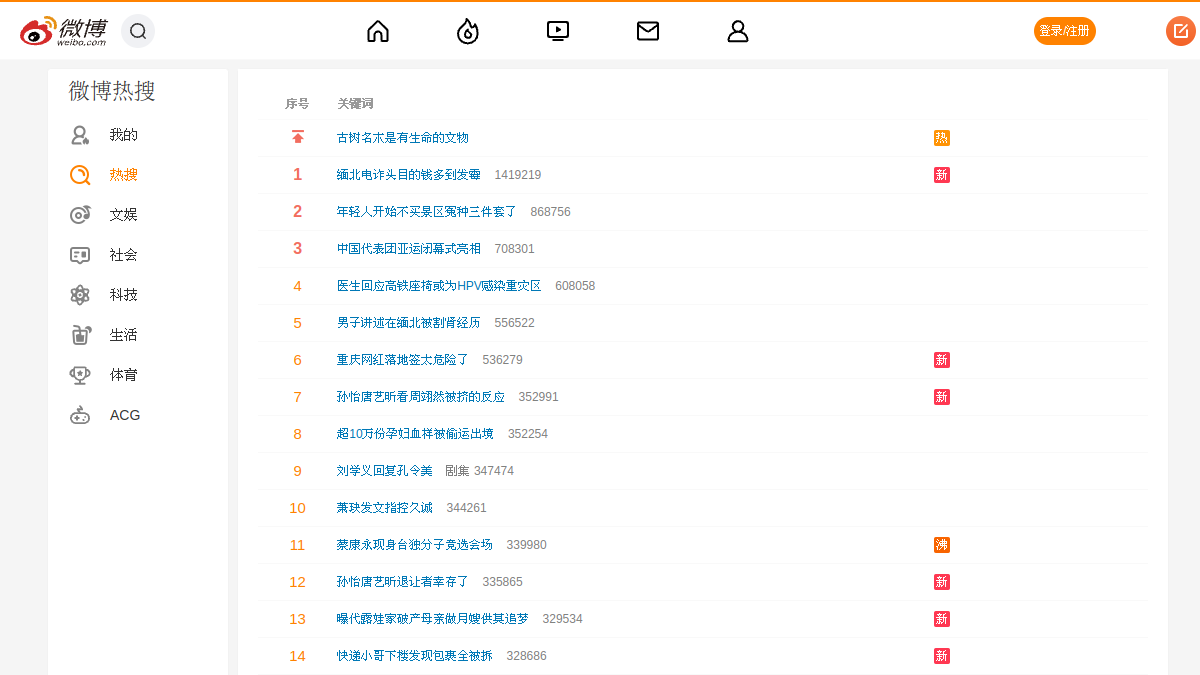Open topic 缅北电诈头目的钱多到发霉
The height and width of the screenshot is (675, 1200).
[x=409, y=175]
